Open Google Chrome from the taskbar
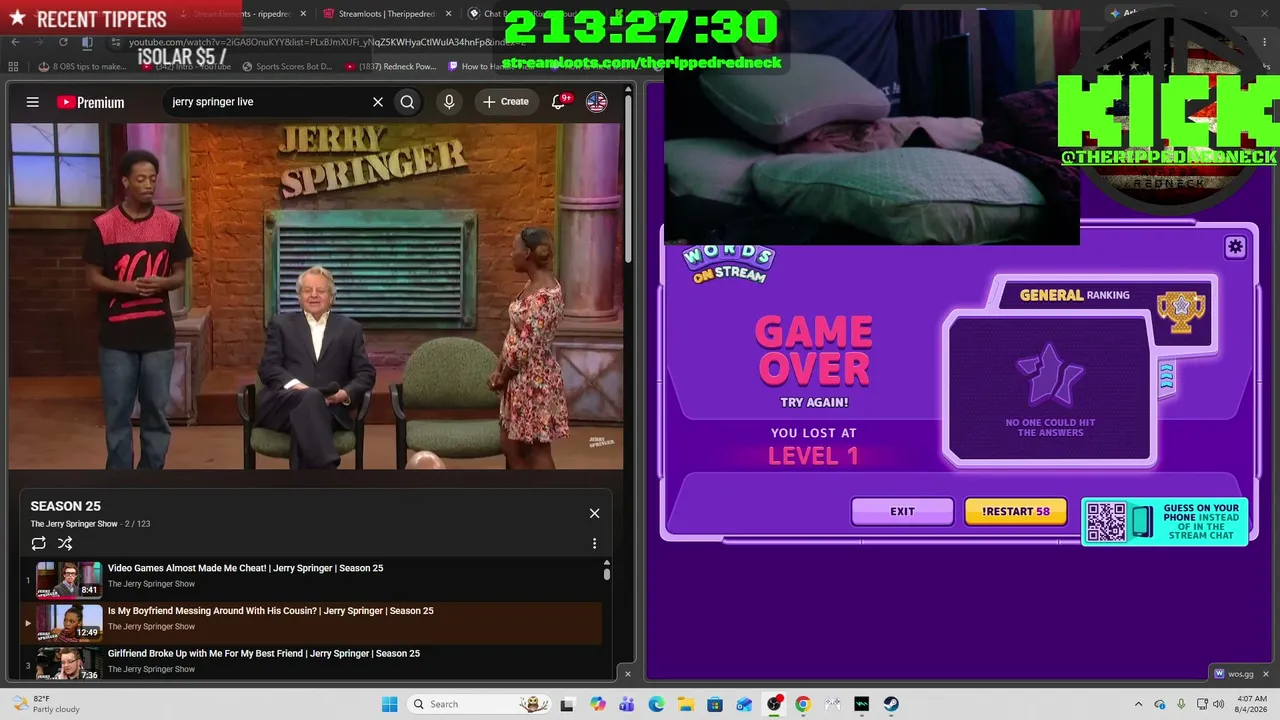 803,704
